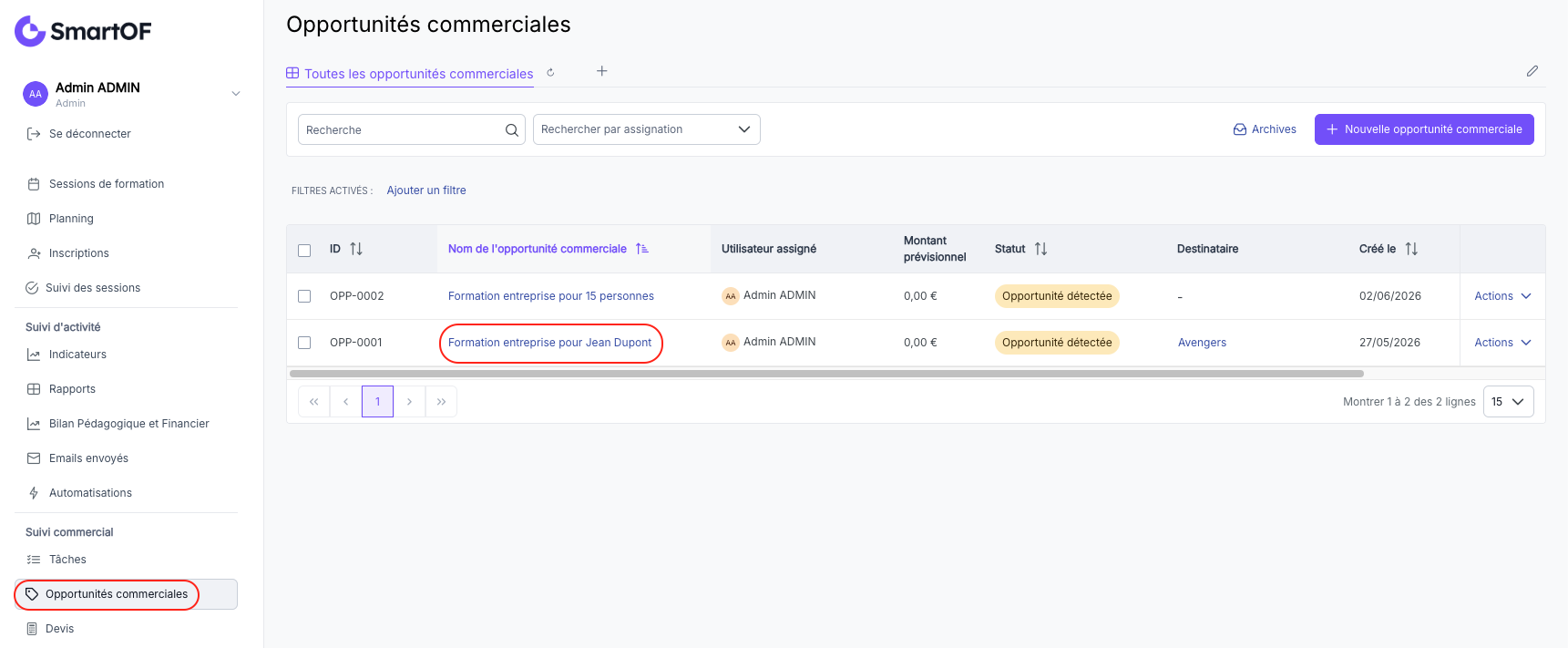Click the Archives inbox icon
Image resolution: width=1568 pixels, height=648 pixels.
(1240, 129)
